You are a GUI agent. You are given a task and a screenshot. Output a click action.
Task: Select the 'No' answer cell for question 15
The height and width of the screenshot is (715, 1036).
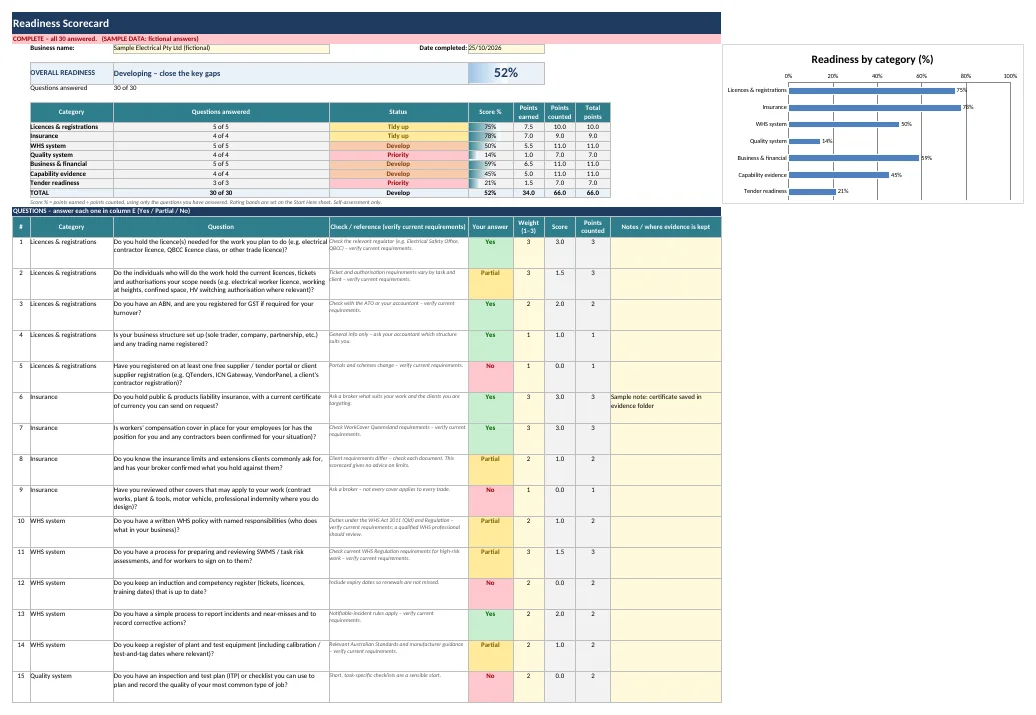(490, 687)
